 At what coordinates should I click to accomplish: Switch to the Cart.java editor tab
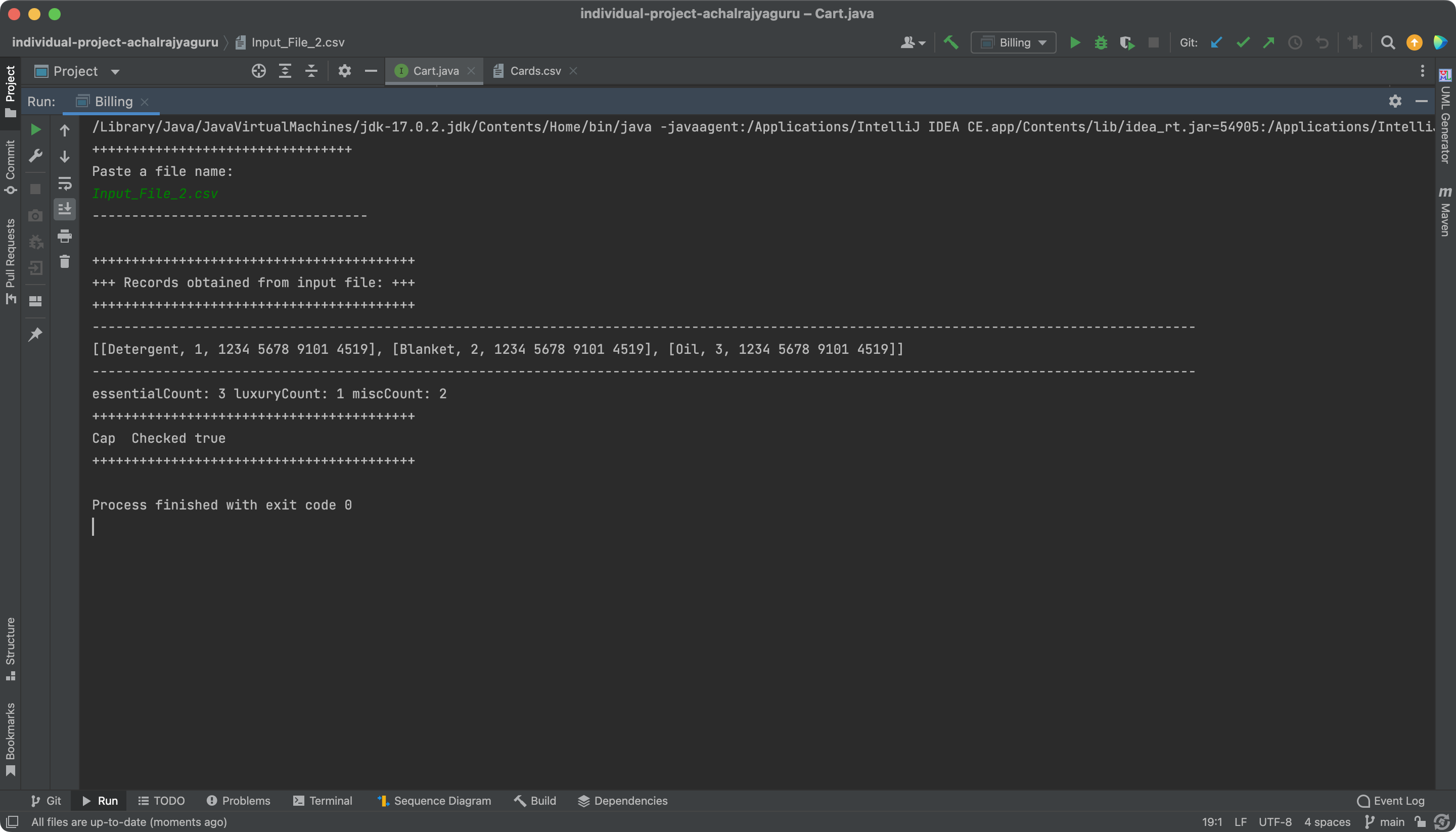(434, 71)
